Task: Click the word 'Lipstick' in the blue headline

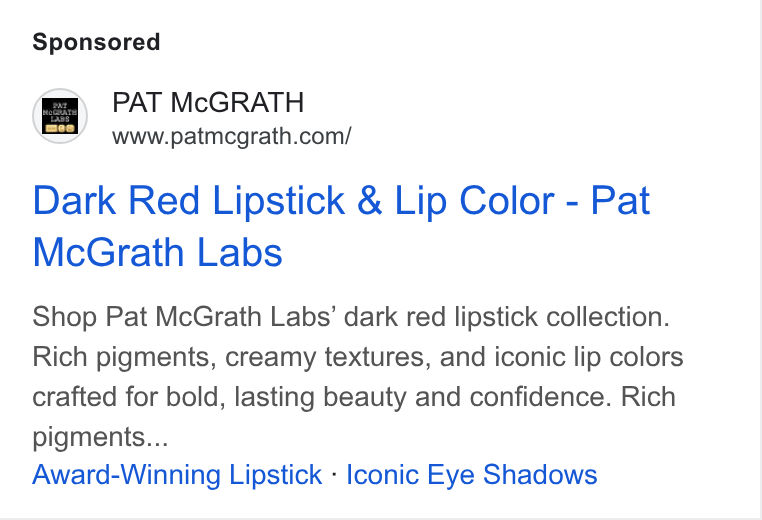Action: [x=279, y=201]
